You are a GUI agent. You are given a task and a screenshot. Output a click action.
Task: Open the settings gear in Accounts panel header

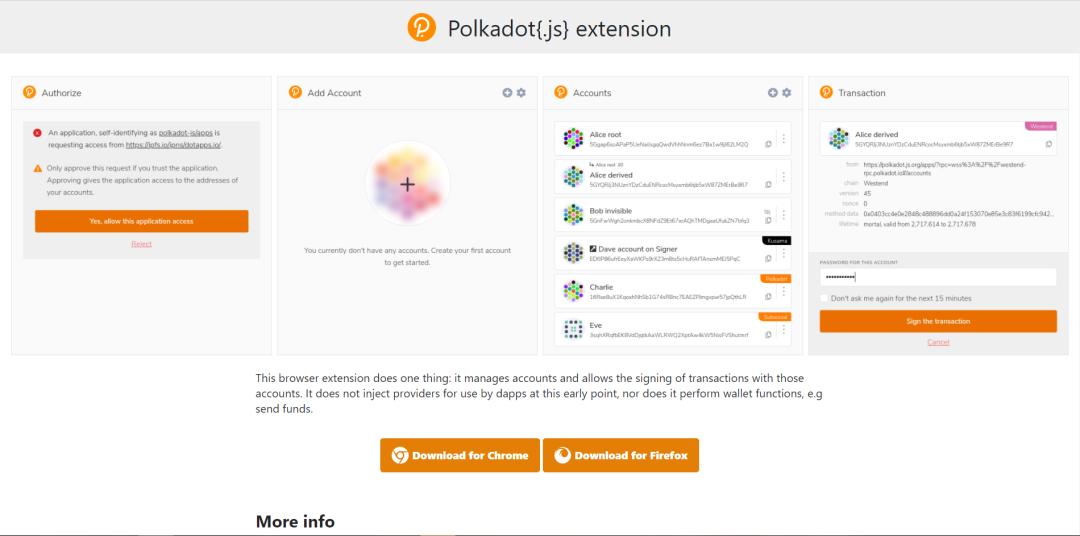(786, 93)
